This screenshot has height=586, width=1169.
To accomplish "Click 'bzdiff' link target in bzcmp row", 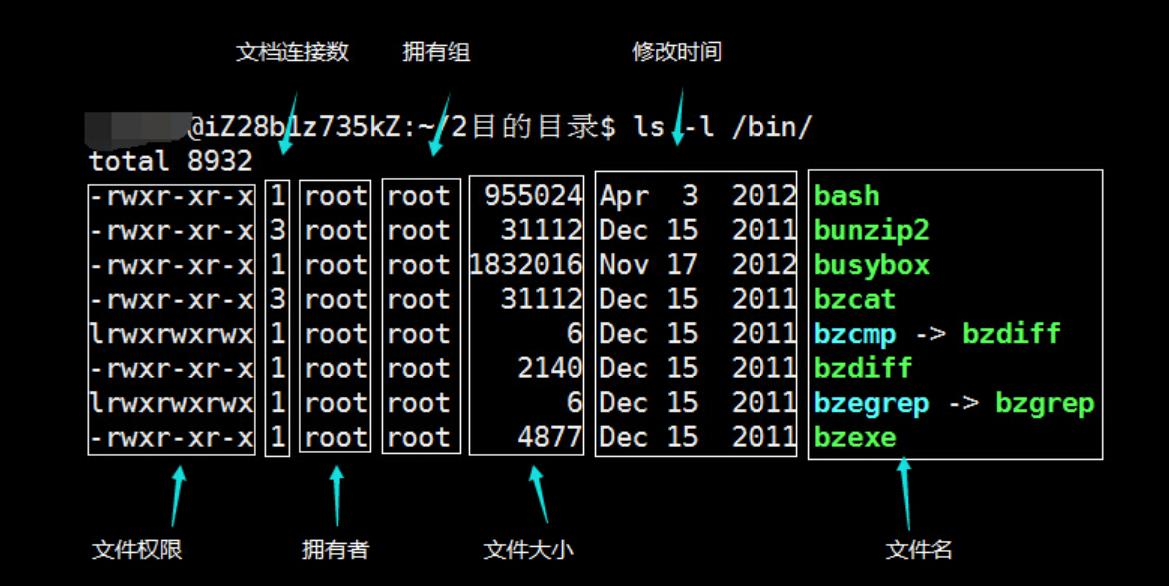I will 1012,333.
